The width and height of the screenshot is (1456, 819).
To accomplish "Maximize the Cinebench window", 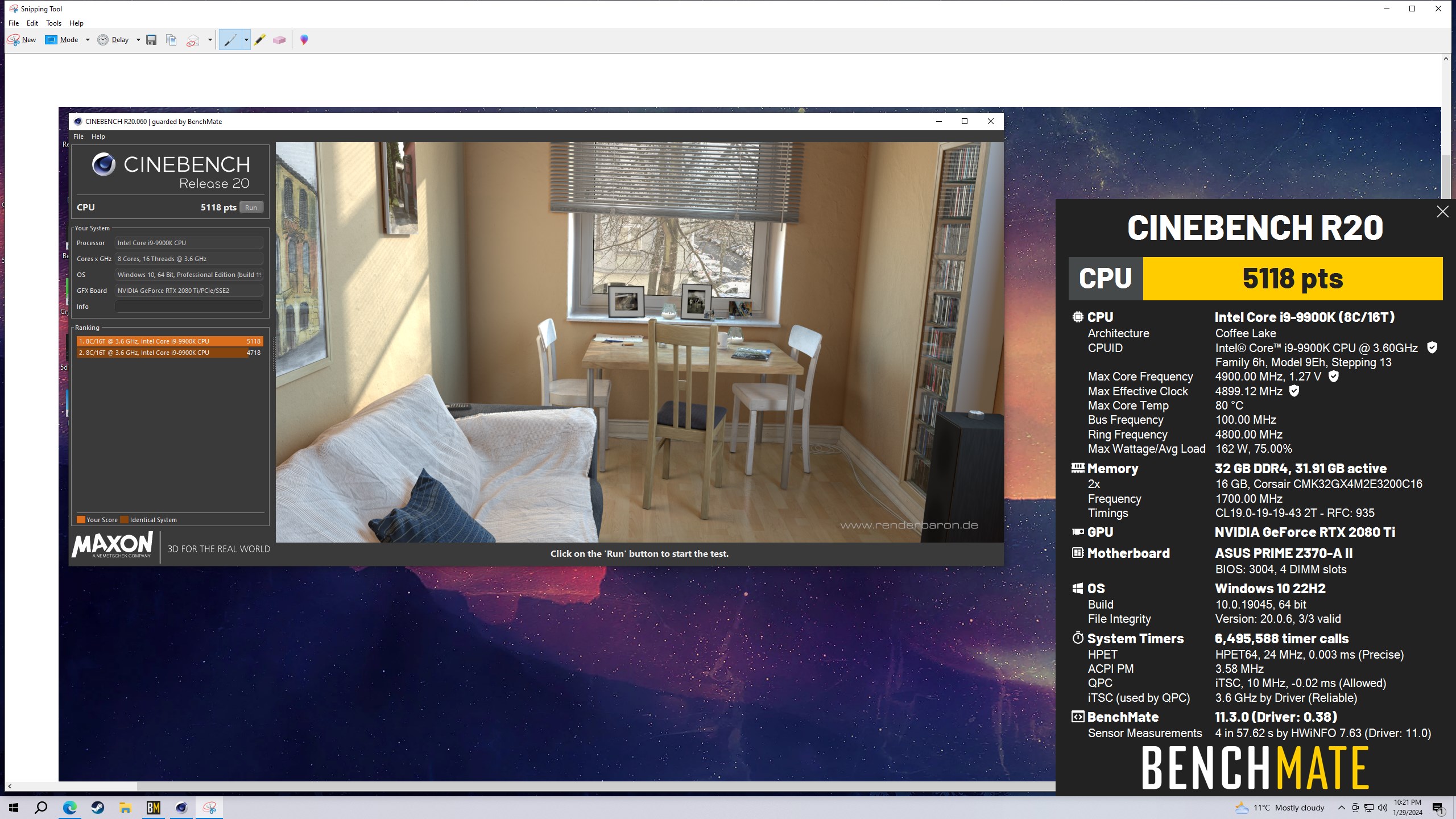I will [x=965, y=121].
